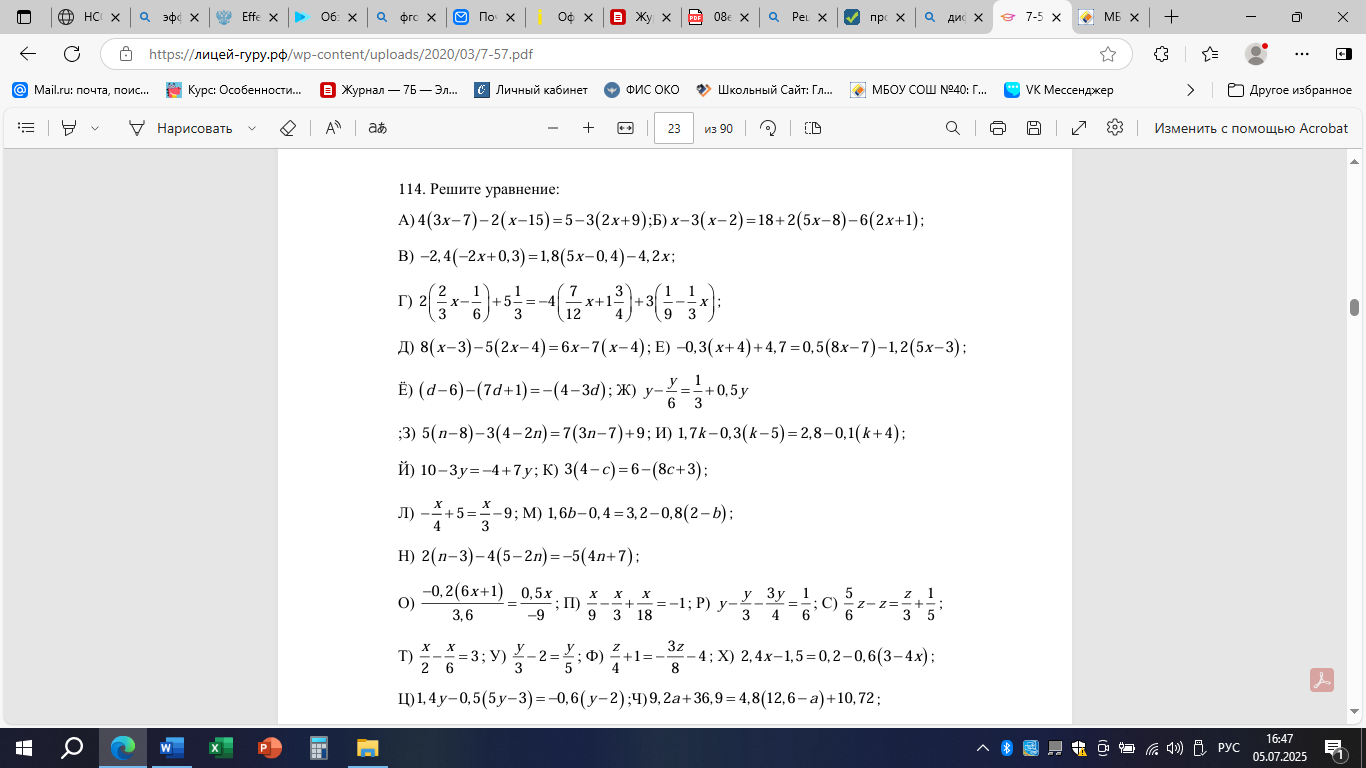Open a new browser tab
Screen dimensions: 1366x768
tap(1172, 17)
